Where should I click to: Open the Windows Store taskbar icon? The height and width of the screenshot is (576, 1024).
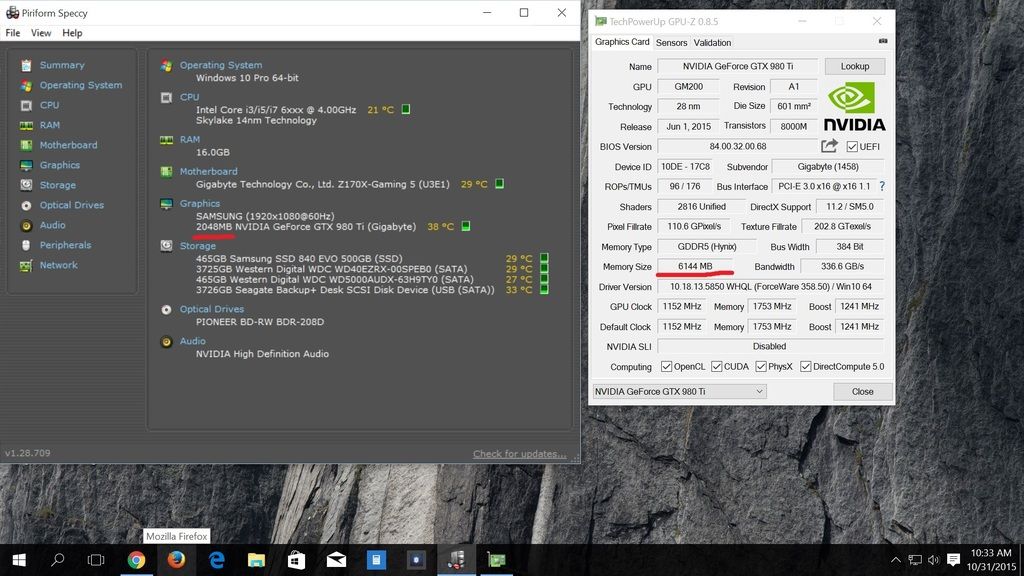point(296,560)
